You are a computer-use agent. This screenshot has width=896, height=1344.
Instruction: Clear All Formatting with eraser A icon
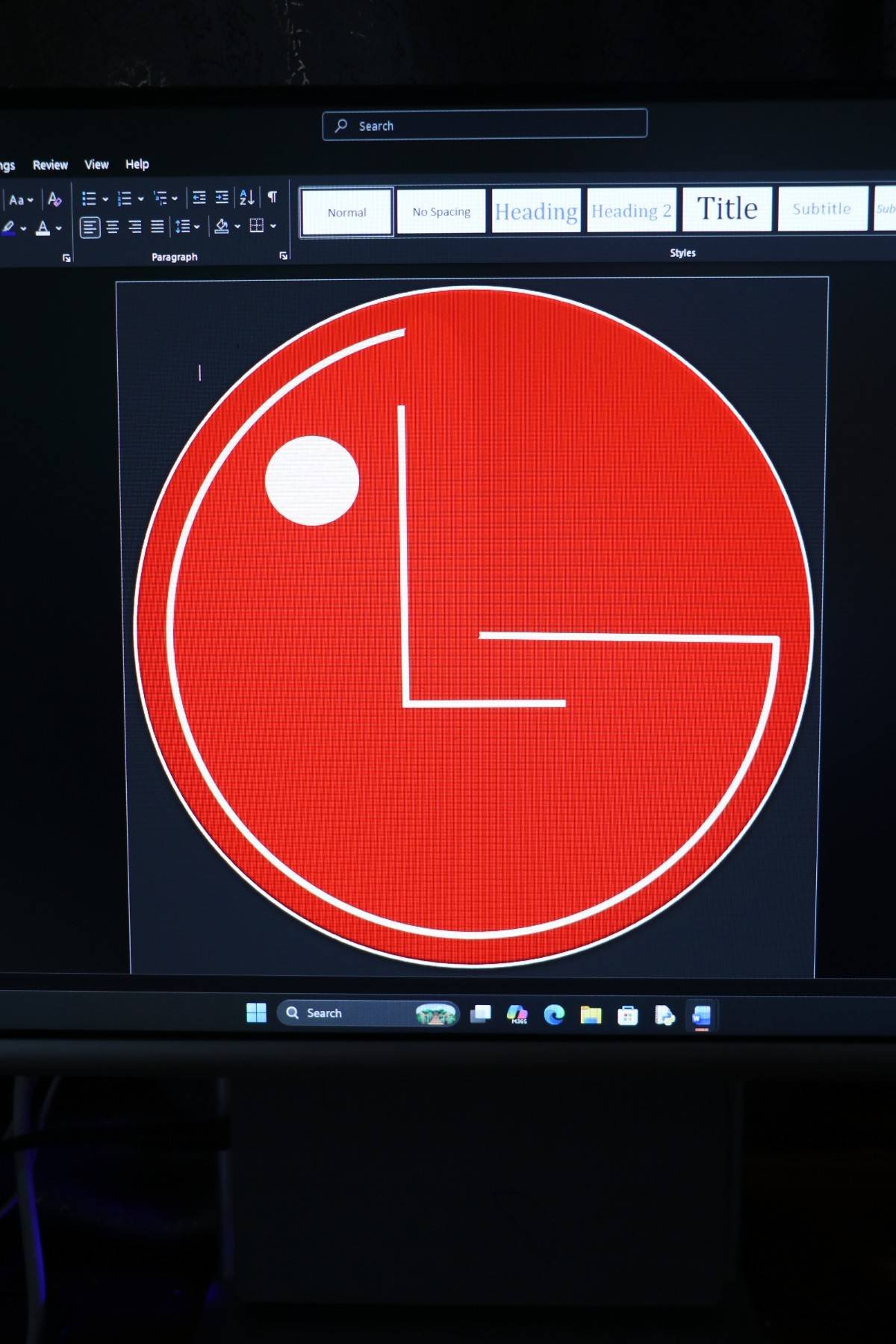click(x=54, y=199)
